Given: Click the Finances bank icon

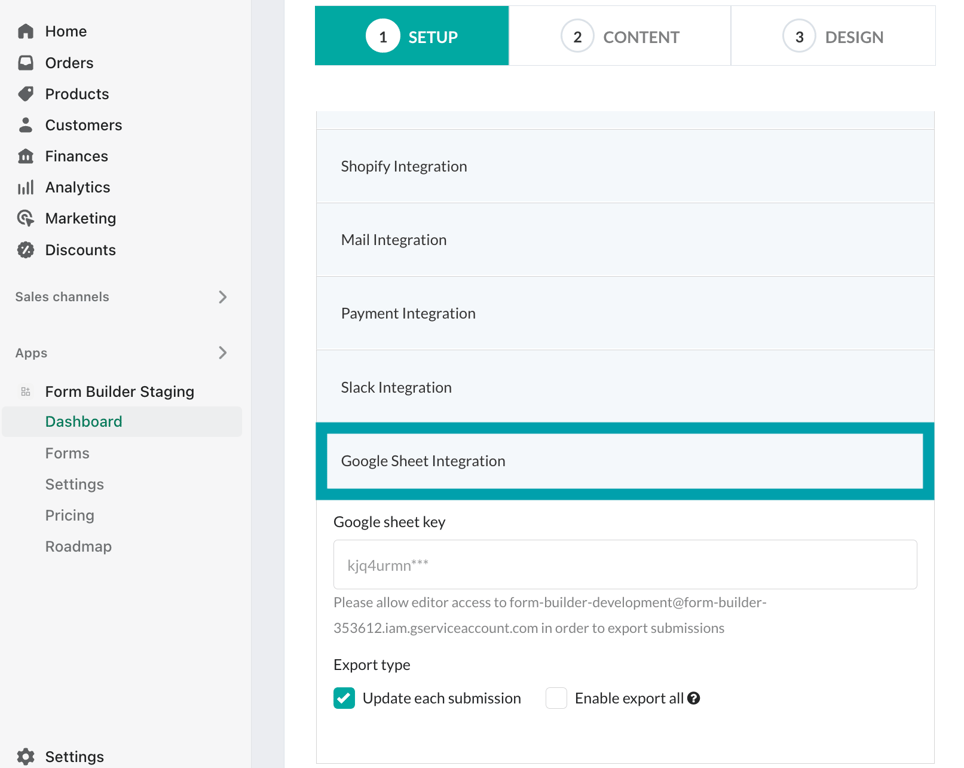Looking at the screenshot, I should [x=26, y=156].
